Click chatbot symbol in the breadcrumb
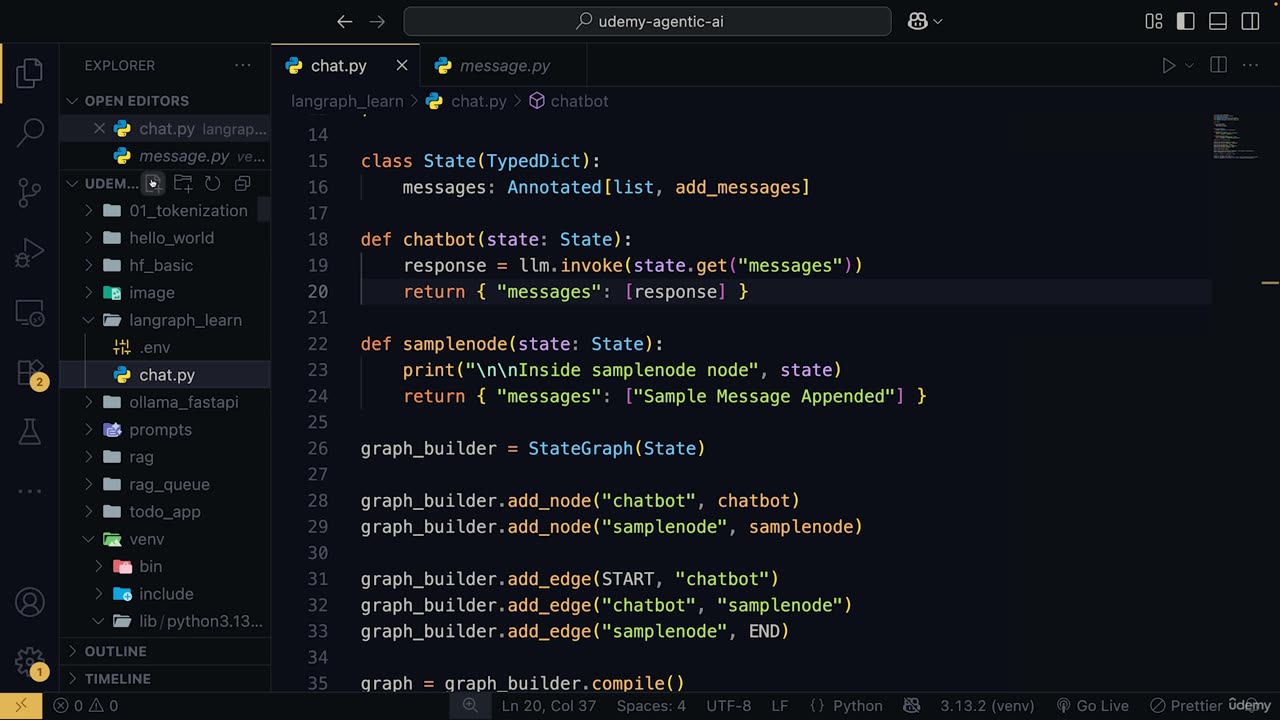The height and width of the screenshot is (720, 1280). tap(568, 101)
